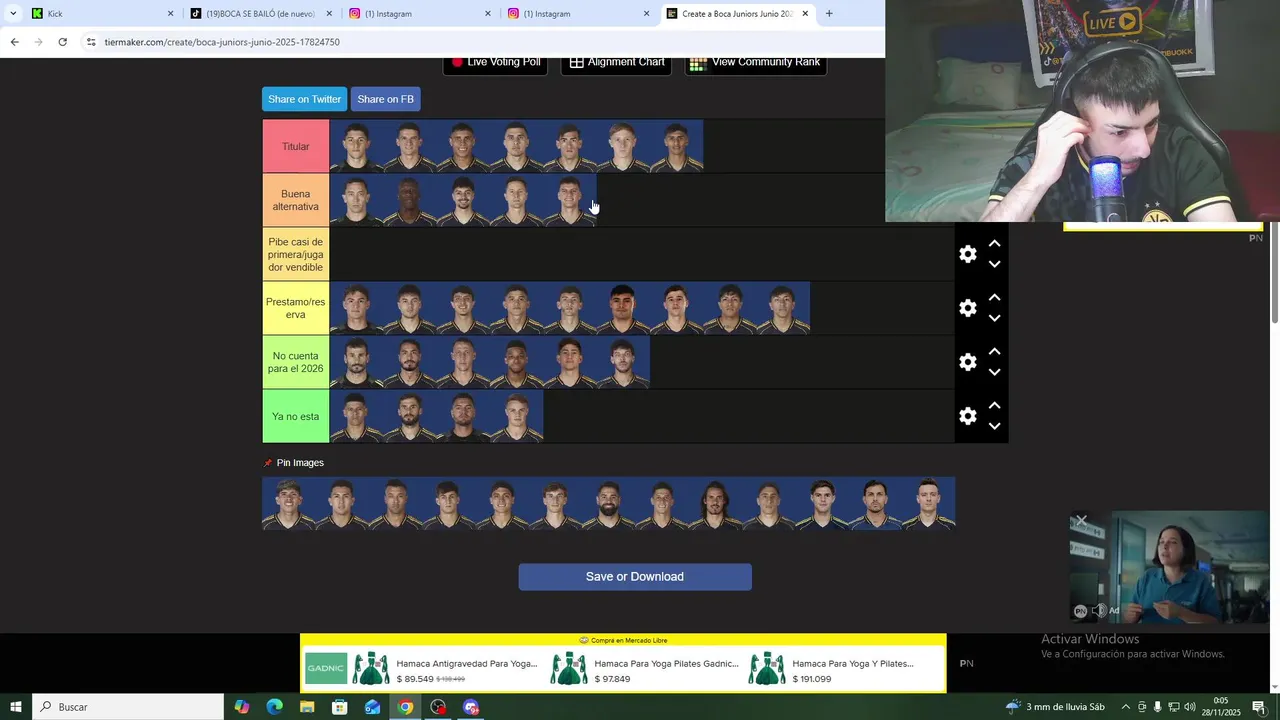
Task: Open Copilot from the taskbar
Action: click(242, 707)
